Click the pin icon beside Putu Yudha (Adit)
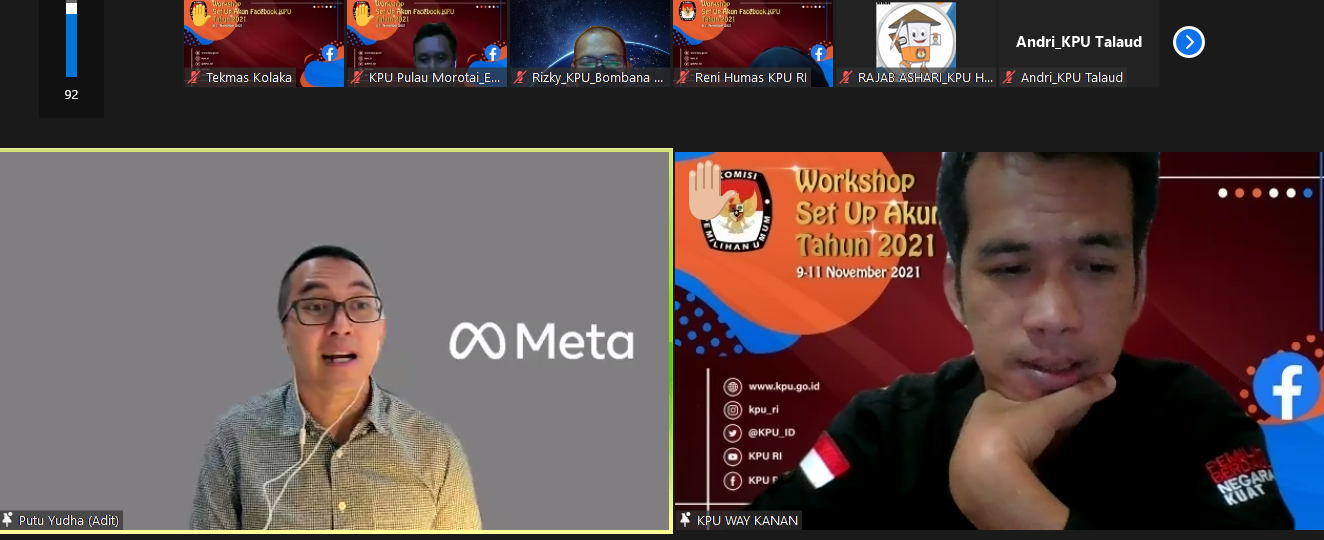Viewport: 1324px width, 540px height. [x=8, y=520]
